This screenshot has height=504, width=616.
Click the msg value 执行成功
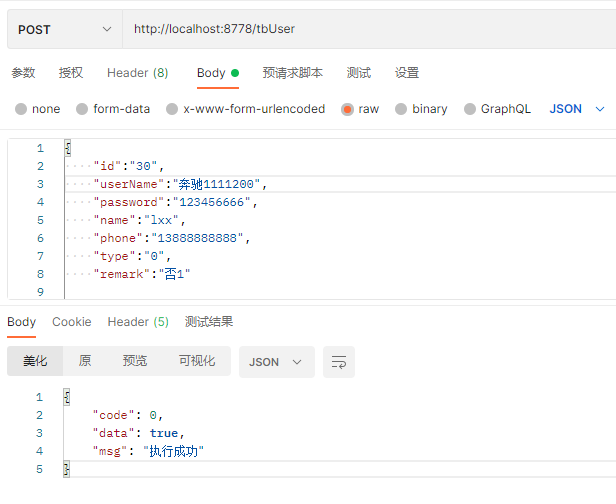pyautogui.click(x=173, y=451)
